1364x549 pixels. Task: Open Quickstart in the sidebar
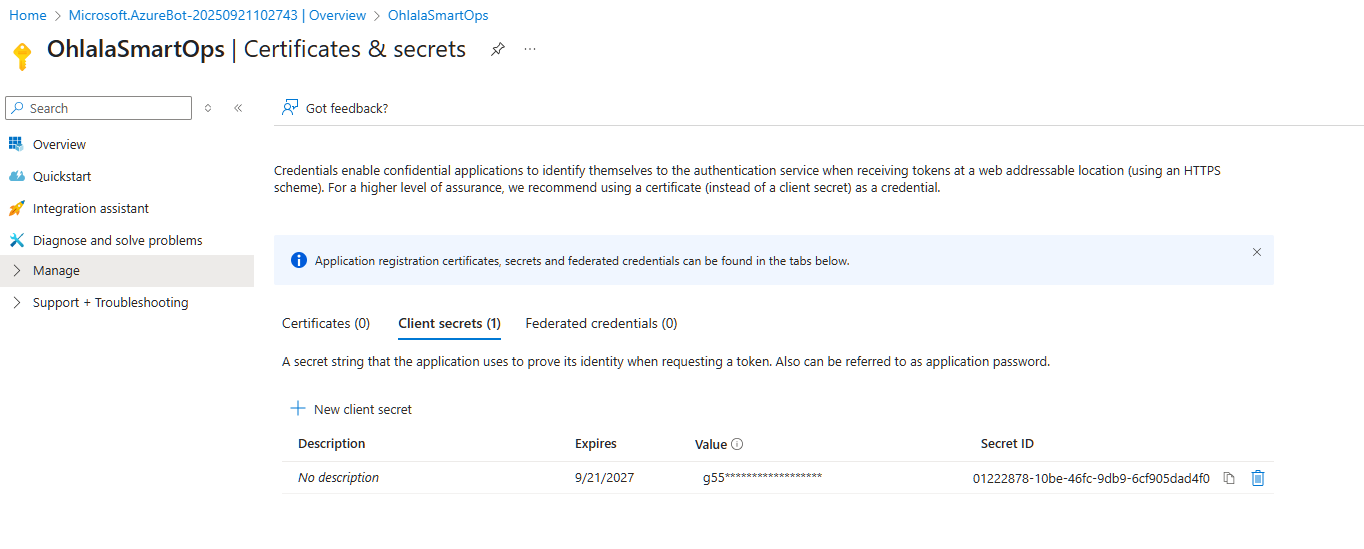point(62,177)
